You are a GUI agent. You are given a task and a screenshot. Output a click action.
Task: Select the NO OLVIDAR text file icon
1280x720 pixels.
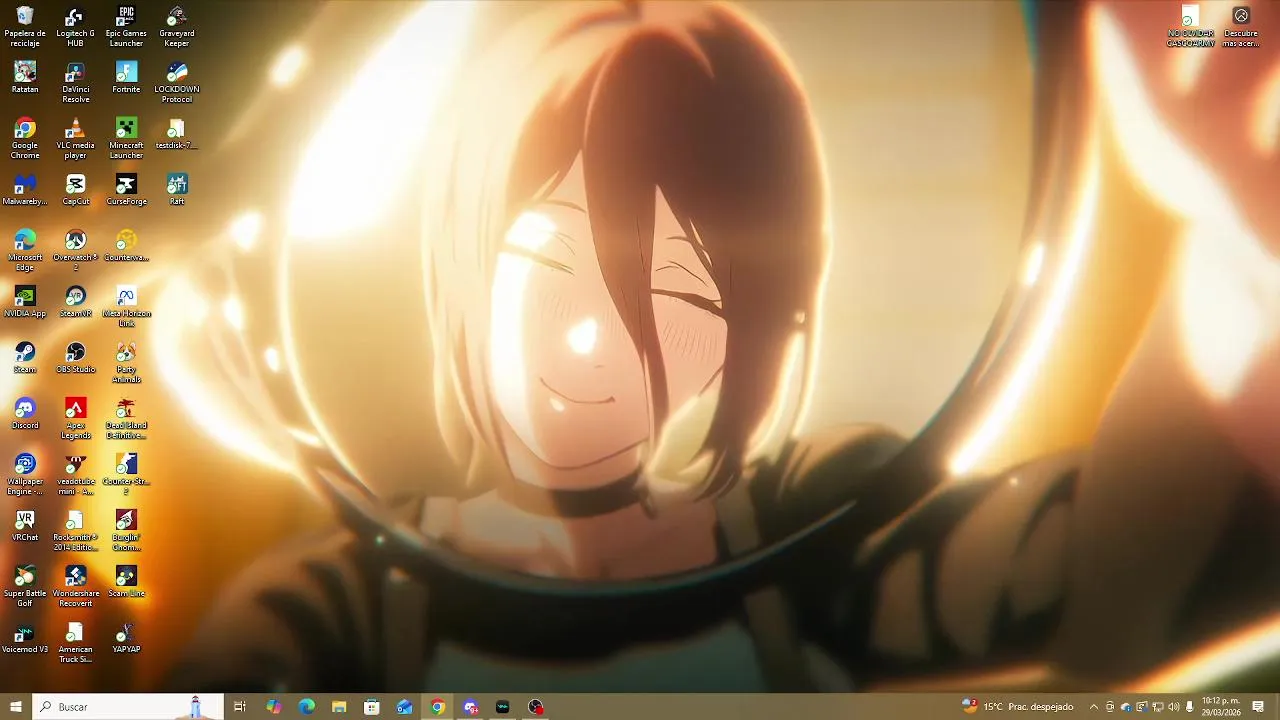click(x=1190, y=27)
